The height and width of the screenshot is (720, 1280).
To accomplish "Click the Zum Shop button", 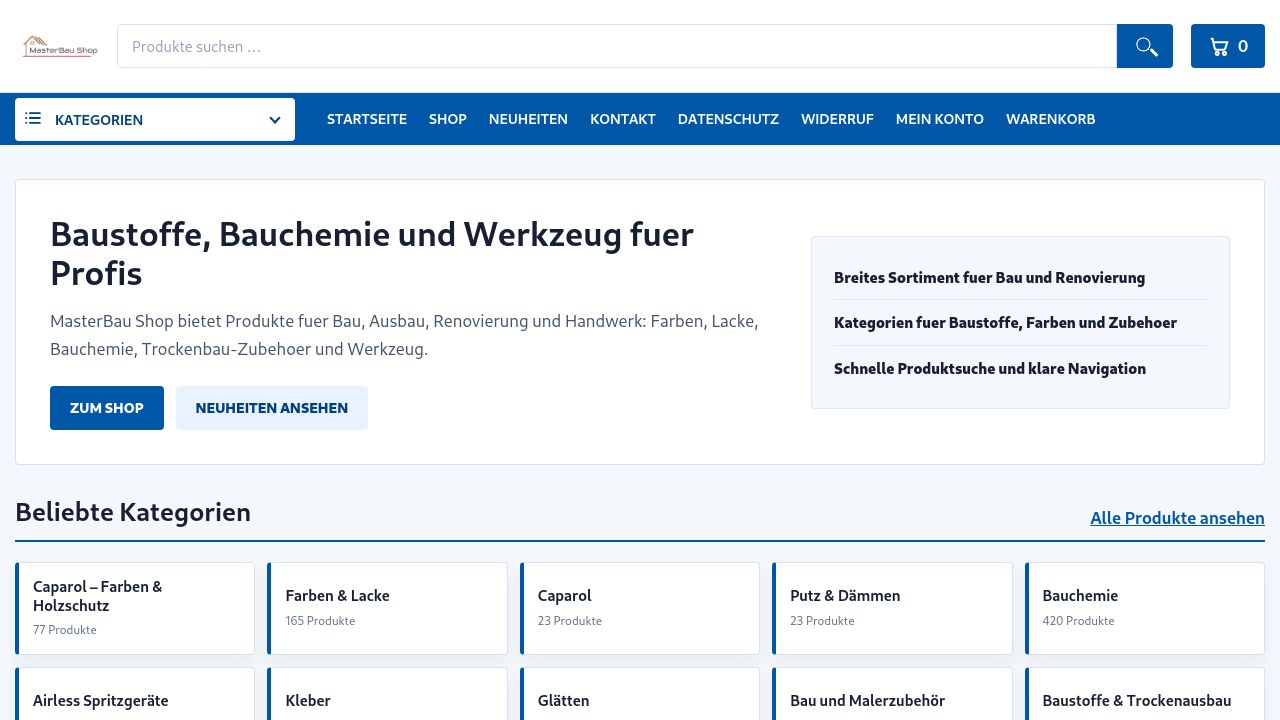I will pos(107,408).
